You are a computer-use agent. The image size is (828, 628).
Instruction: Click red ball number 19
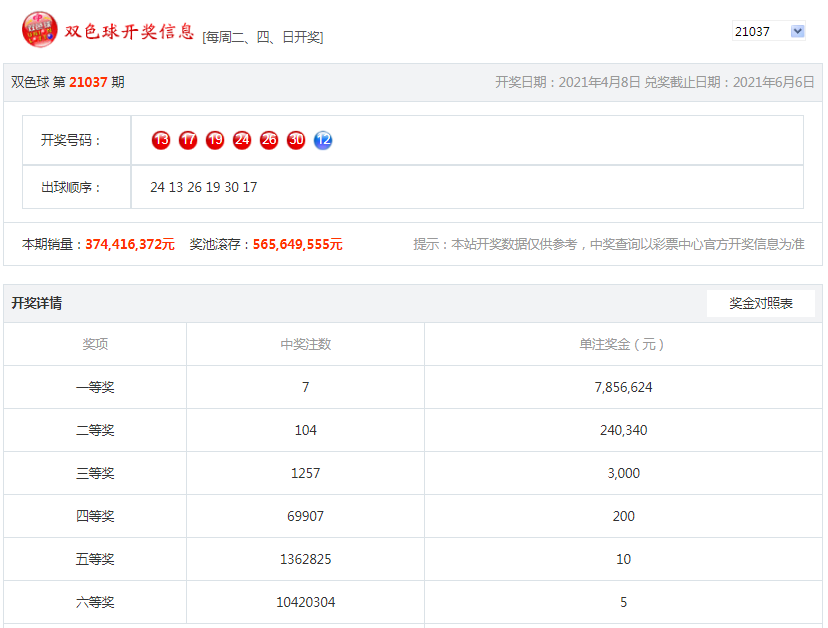click(x=215, y=140)
